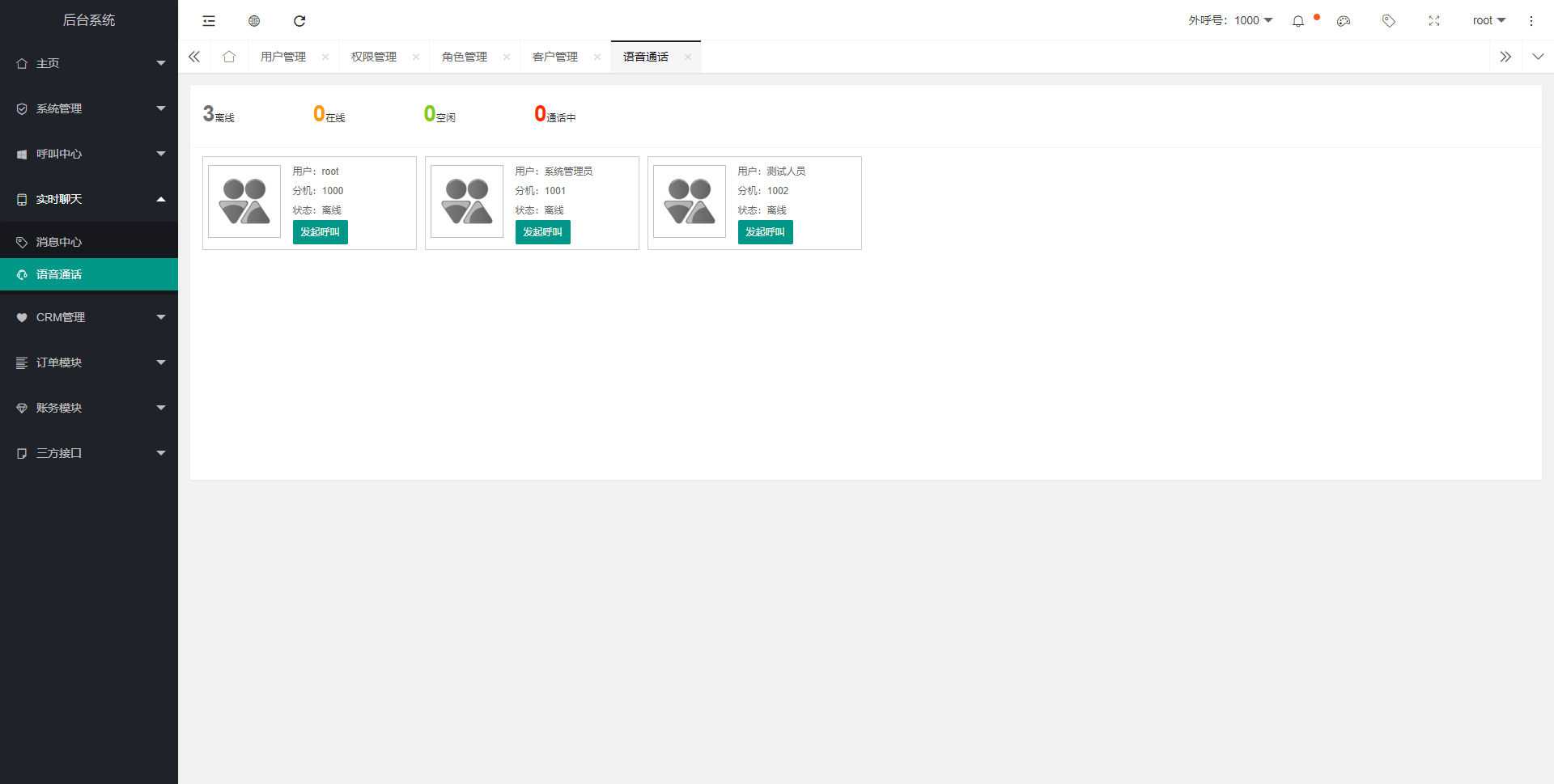Expand the CRM管理 sidebar menu
This screenshot has width=1554, height=784.
coord(89,317)
